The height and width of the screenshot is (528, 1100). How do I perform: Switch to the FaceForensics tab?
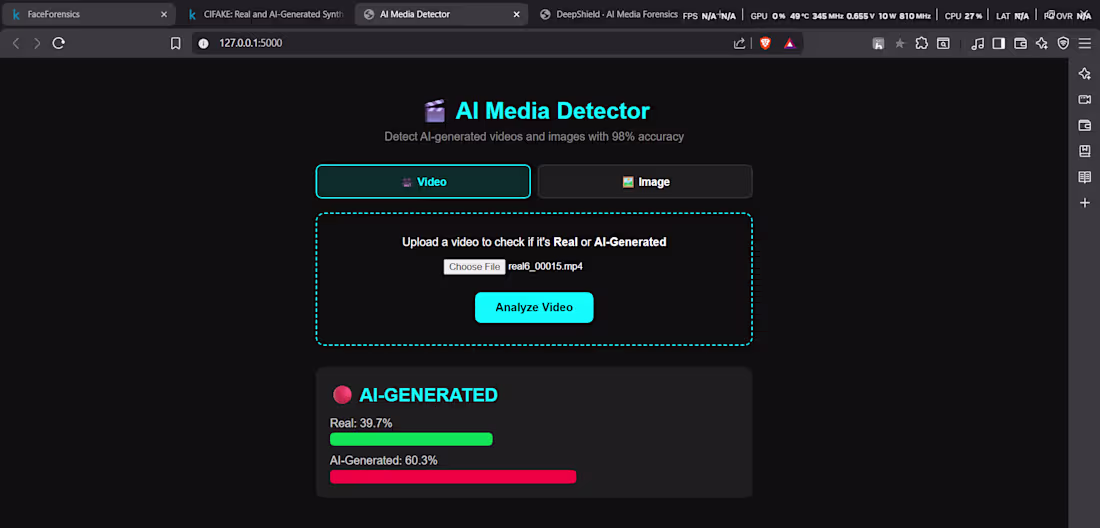(x=88, y=14)
